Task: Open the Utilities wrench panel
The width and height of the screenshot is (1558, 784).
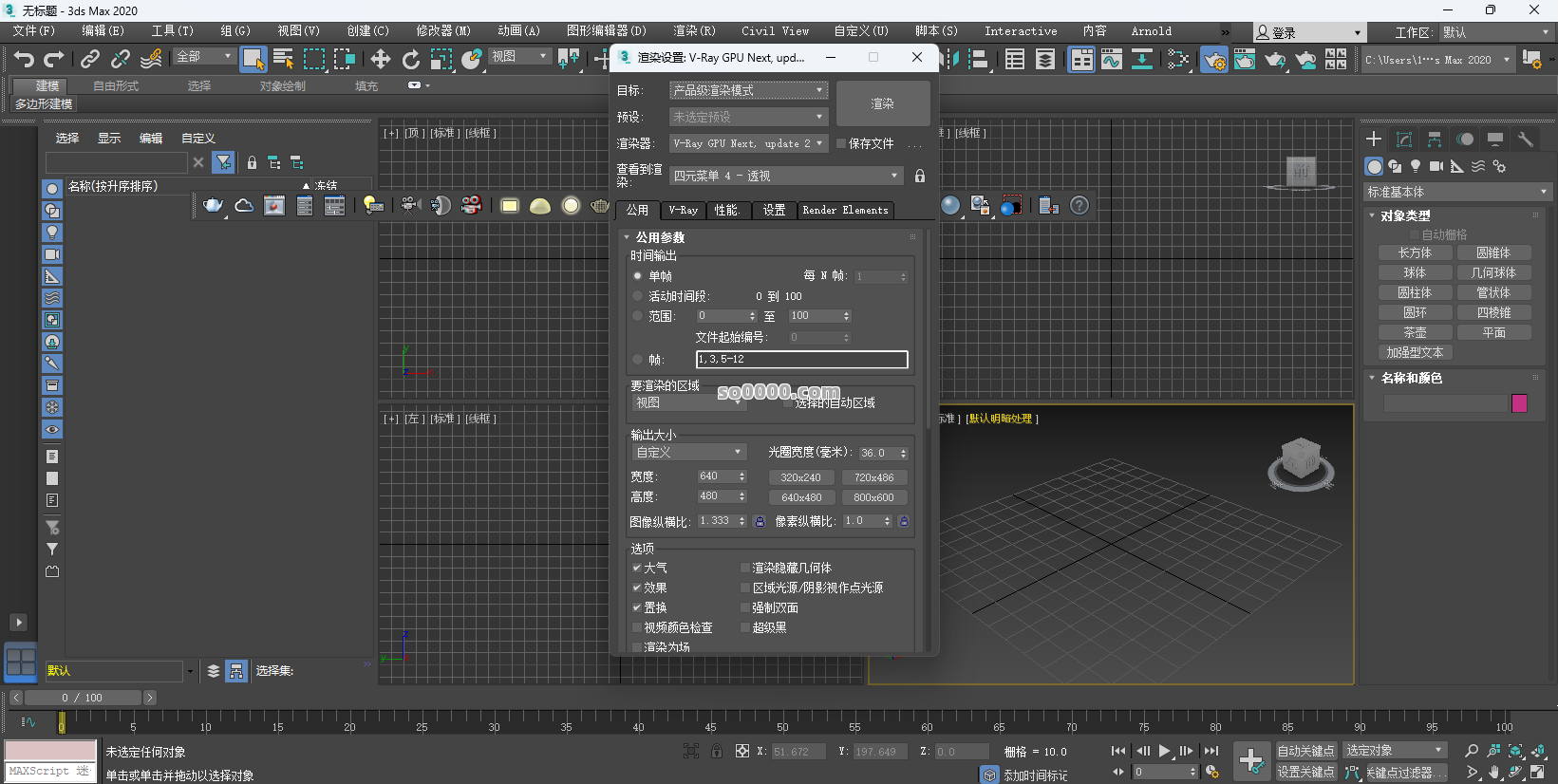Action: pyautogui.click(x=1526, y=140)
